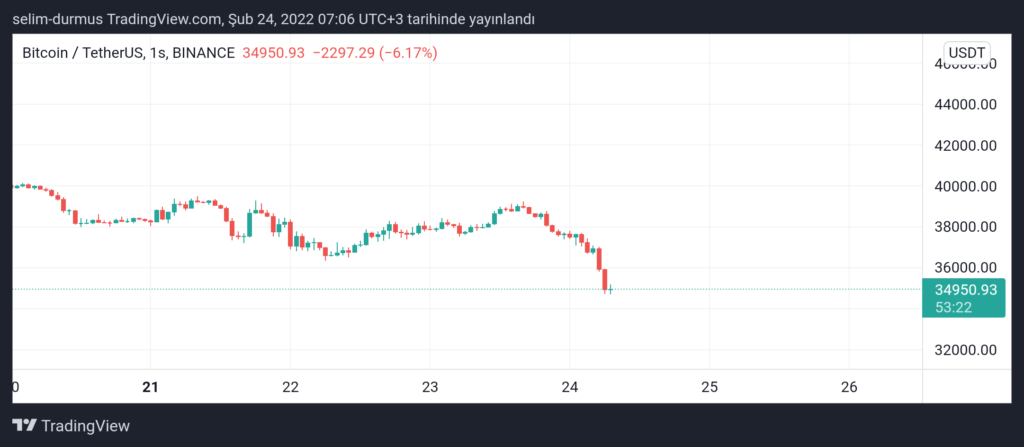Click the 24 date marker on time axis
The height and width of the screenshot is (447, 1024).
569,387
